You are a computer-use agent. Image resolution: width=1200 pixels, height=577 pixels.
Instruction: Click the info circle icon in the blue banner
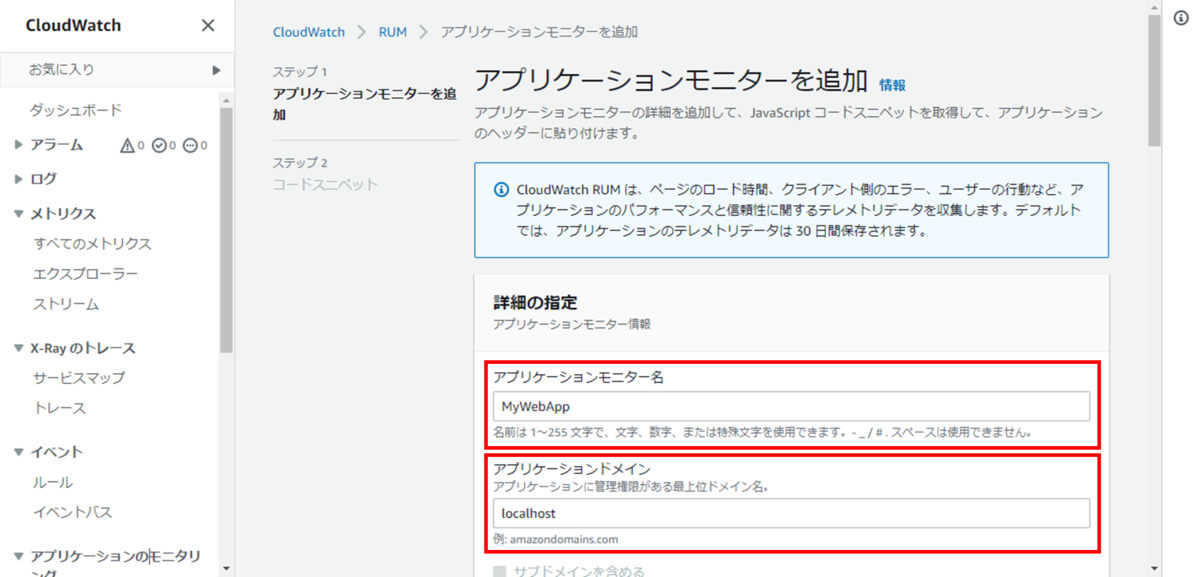(499, 188)
